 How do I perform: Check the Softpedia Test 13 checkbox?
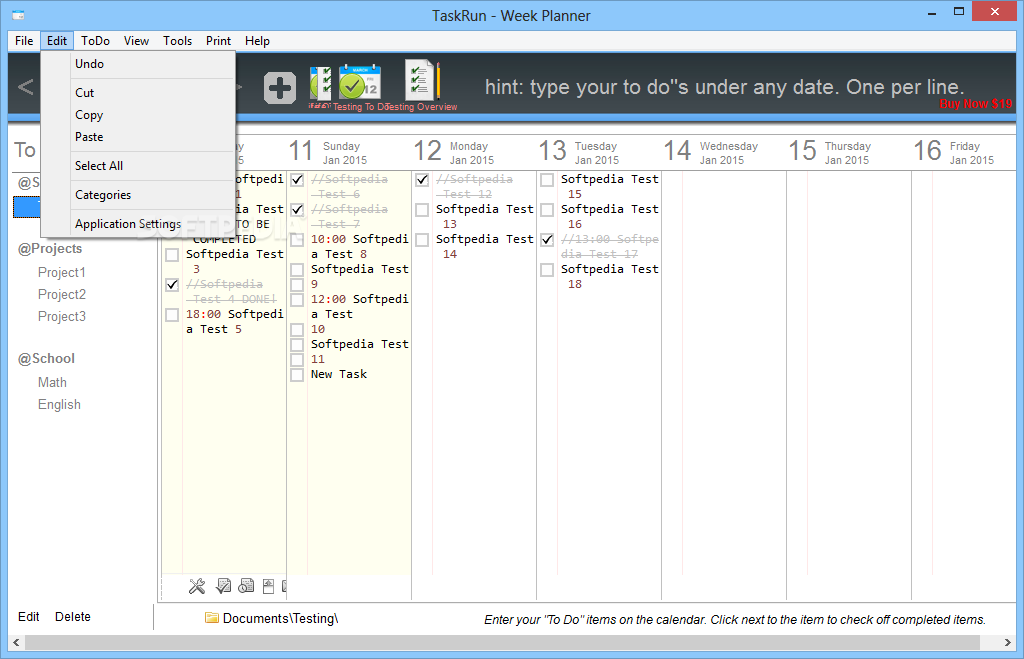tap(422, 210)
